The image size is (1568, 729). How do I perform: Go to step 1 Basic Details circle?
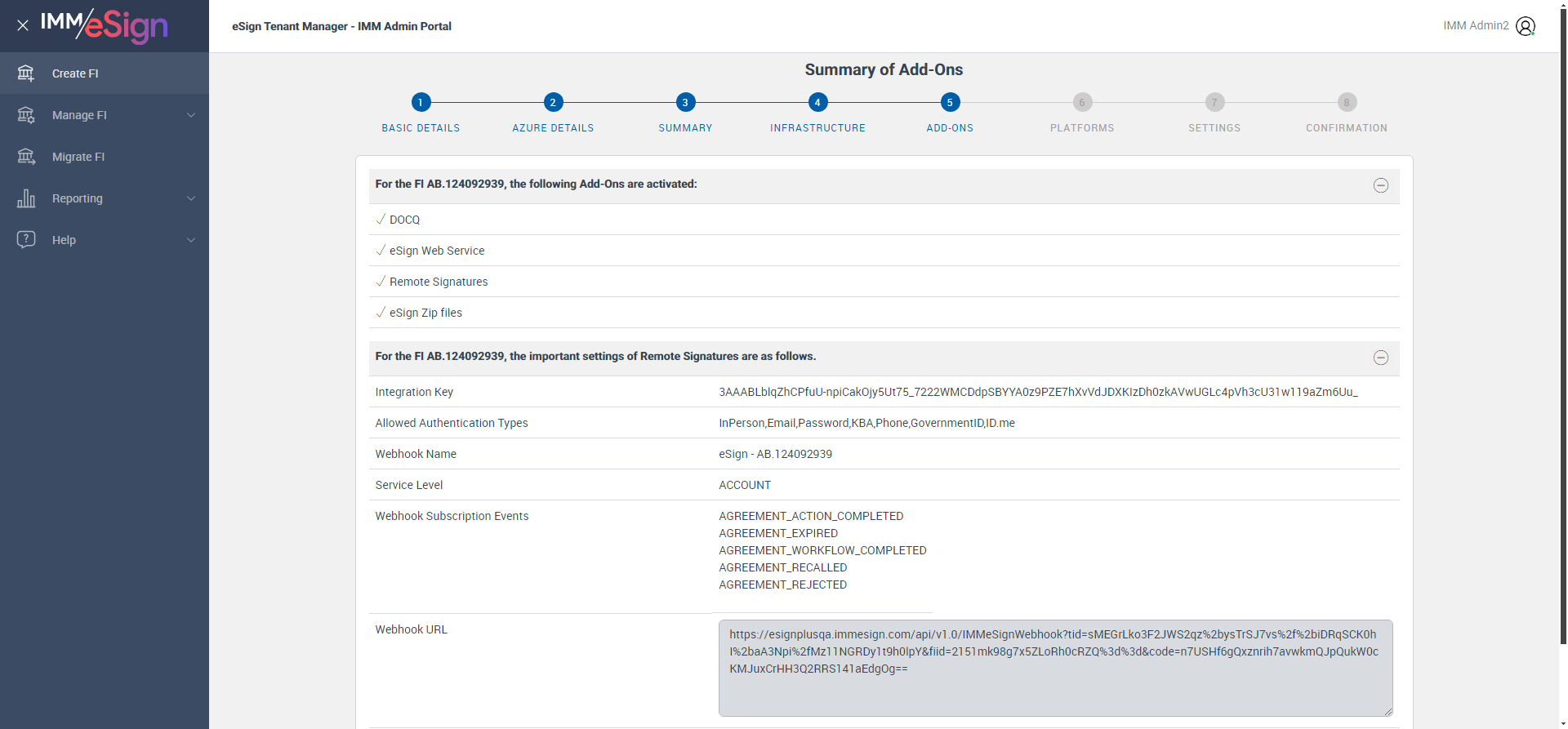(421, 102)
